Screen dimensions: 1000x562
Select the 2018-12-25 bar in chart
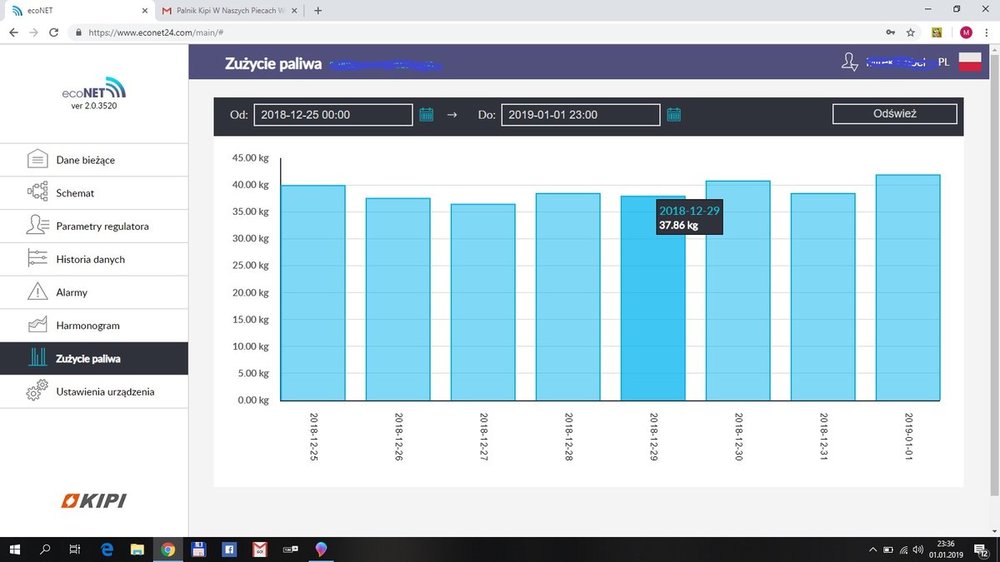coord(313,293)
